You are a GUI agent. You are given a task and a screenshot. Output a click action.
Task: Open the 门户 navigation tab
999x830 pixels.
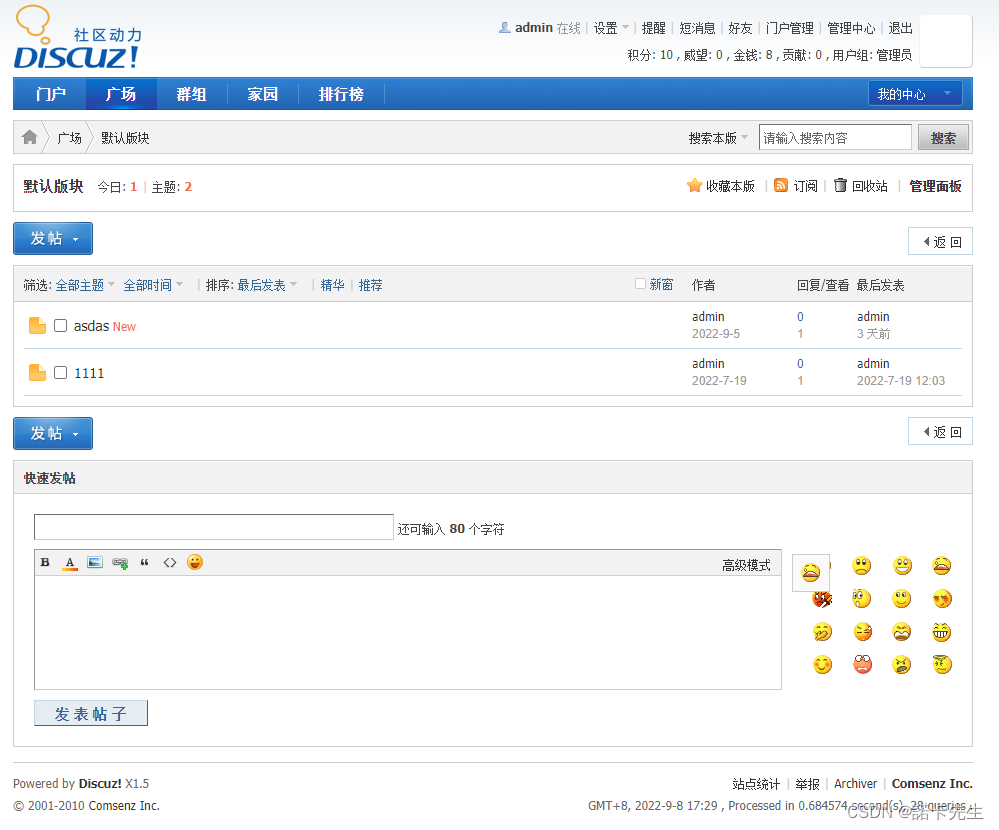50,94
